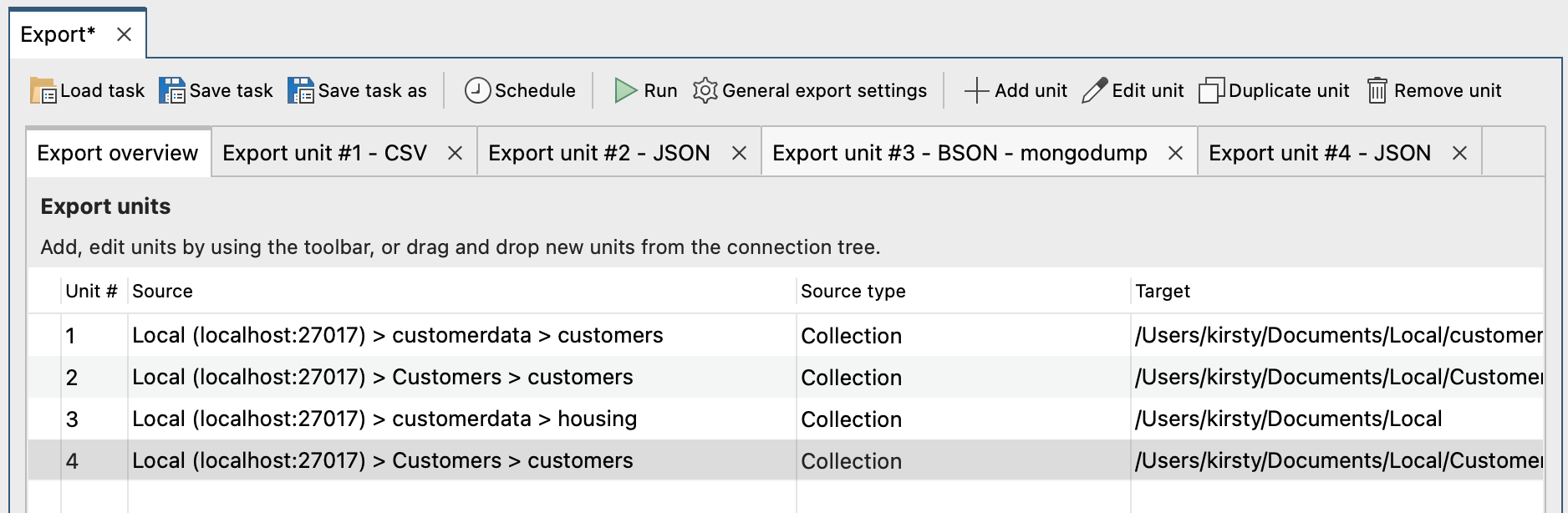The height and width of the screenshot is (513, 1568).
Task: Click the Remove unit trash icon
Action: tap(1377, 90)
